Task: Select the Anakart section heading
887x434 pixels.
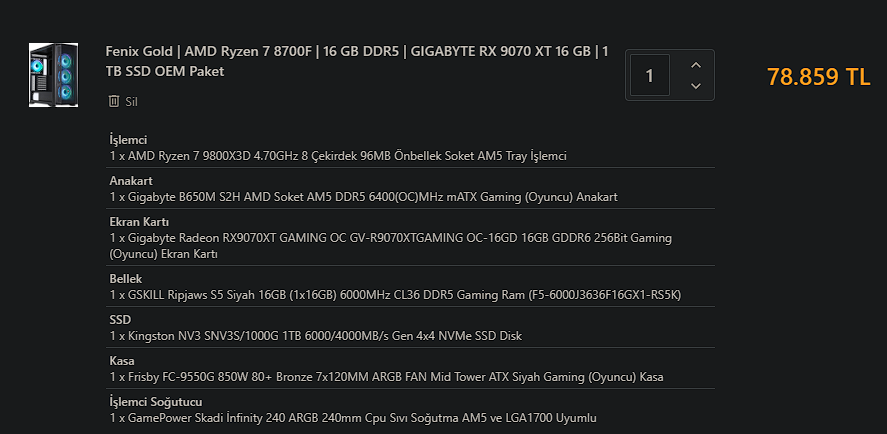Action: click(131, 181)
